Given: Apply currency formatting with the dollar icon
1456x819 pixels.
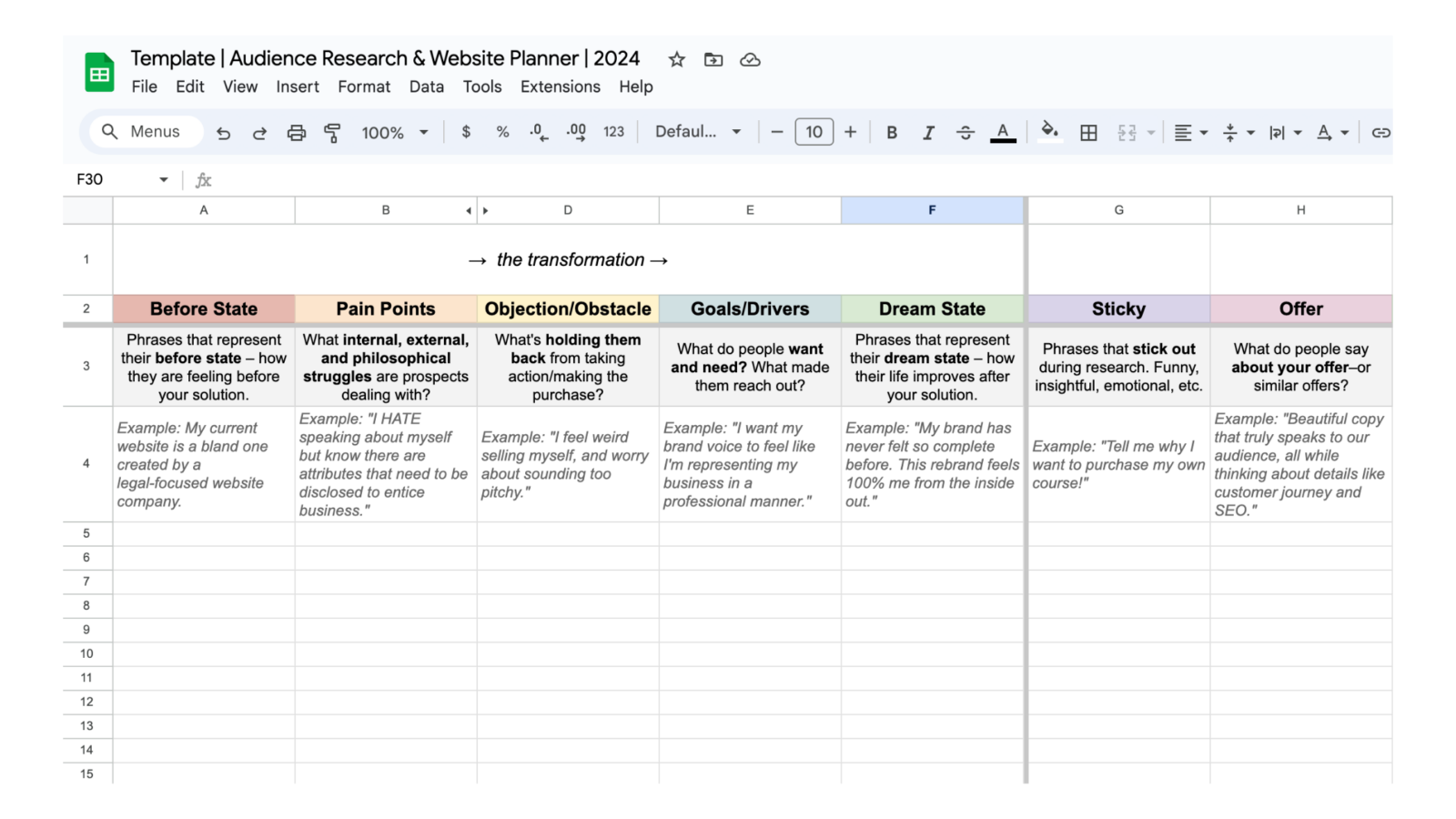Looking at the screenshot, I should [466, 131].
